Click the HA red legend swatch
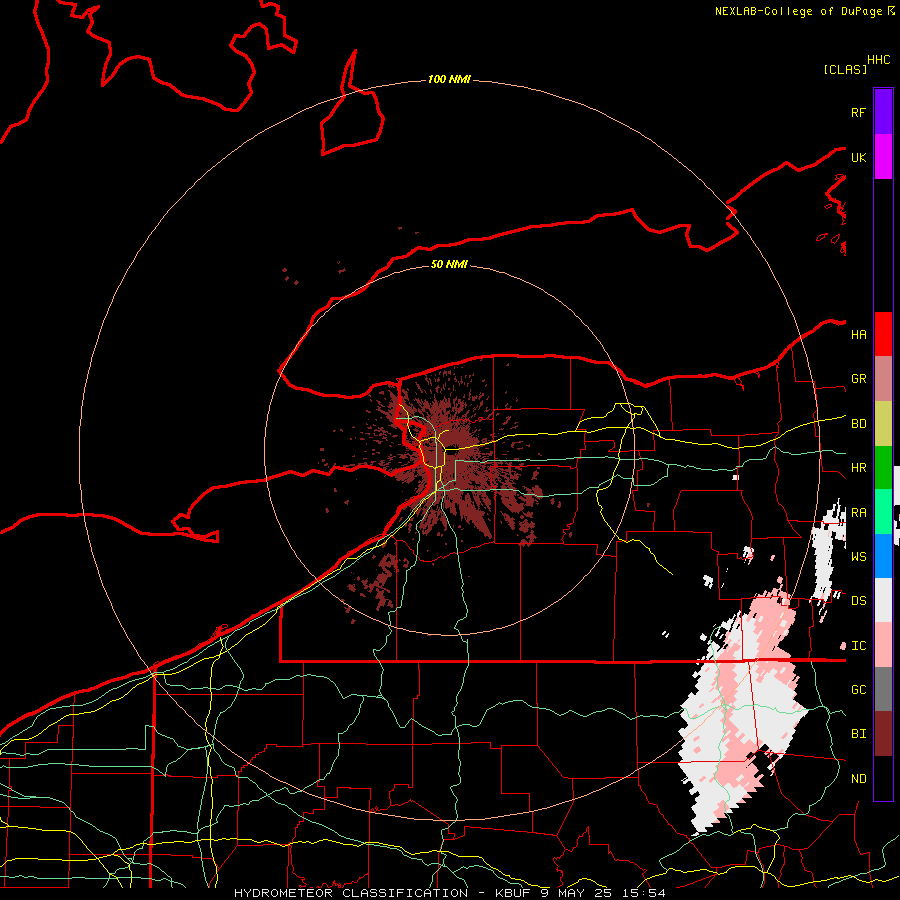 point(883,334)
